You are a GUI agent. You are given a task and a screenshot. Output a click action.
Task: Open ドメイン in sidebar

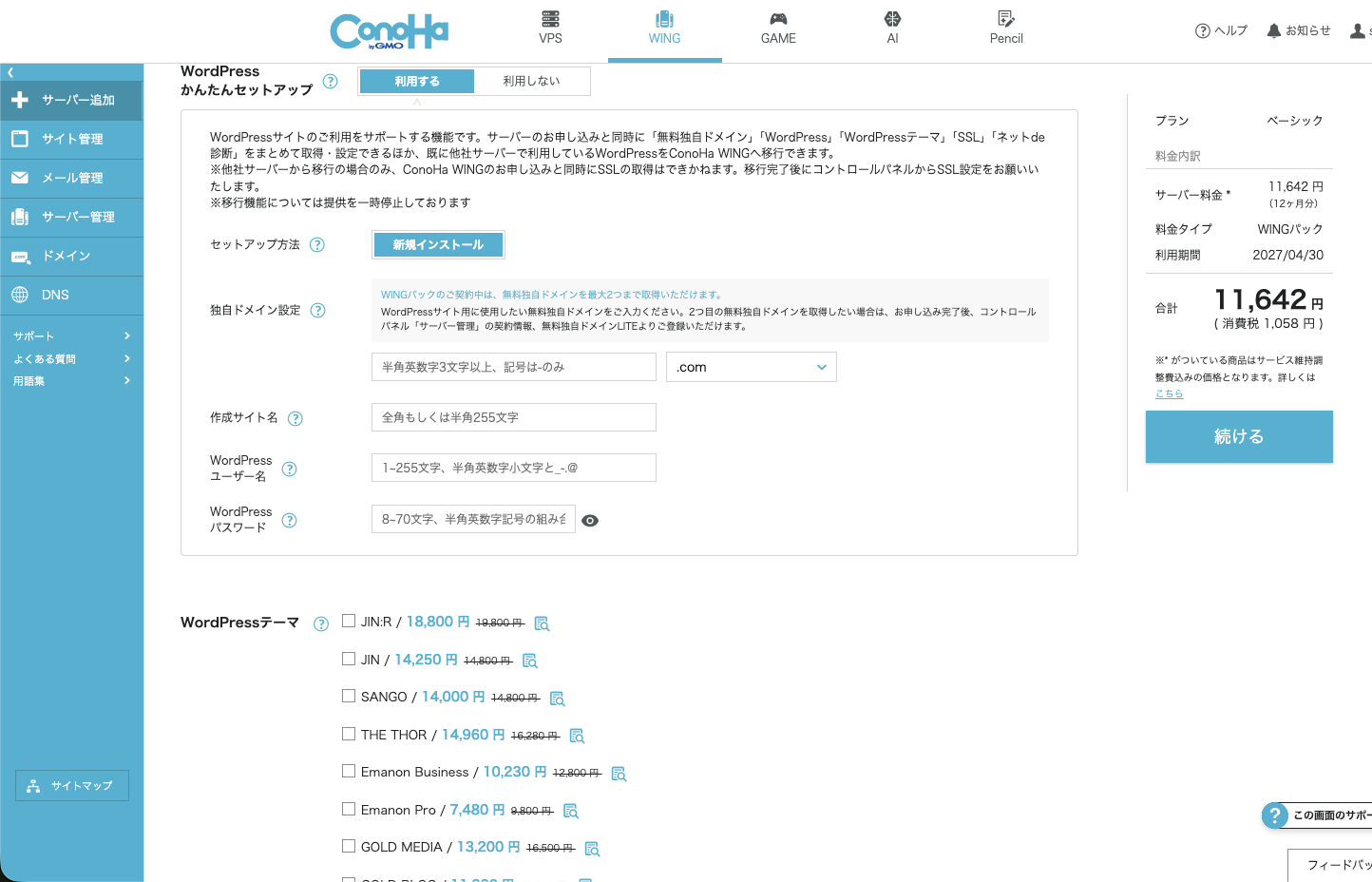pyautogui.click(x=71, y=256)
